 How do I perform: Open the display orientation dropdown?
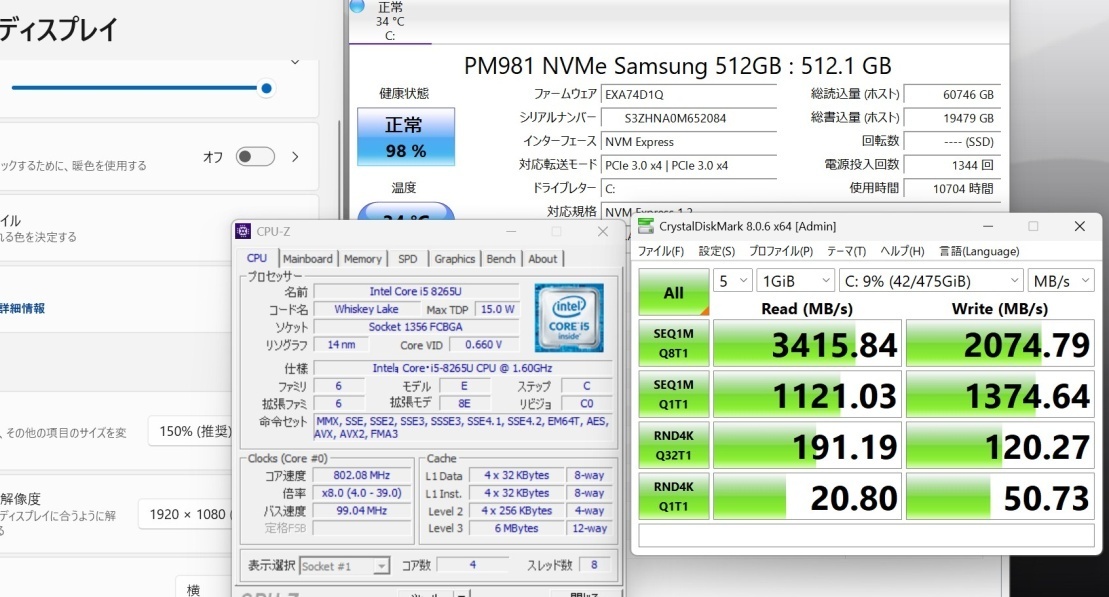tap(205, 589)
